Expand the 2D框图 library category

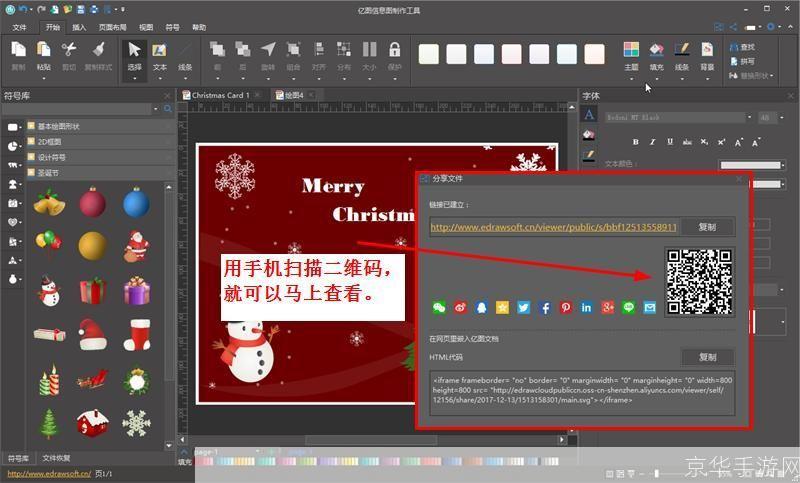click(101, 141)
